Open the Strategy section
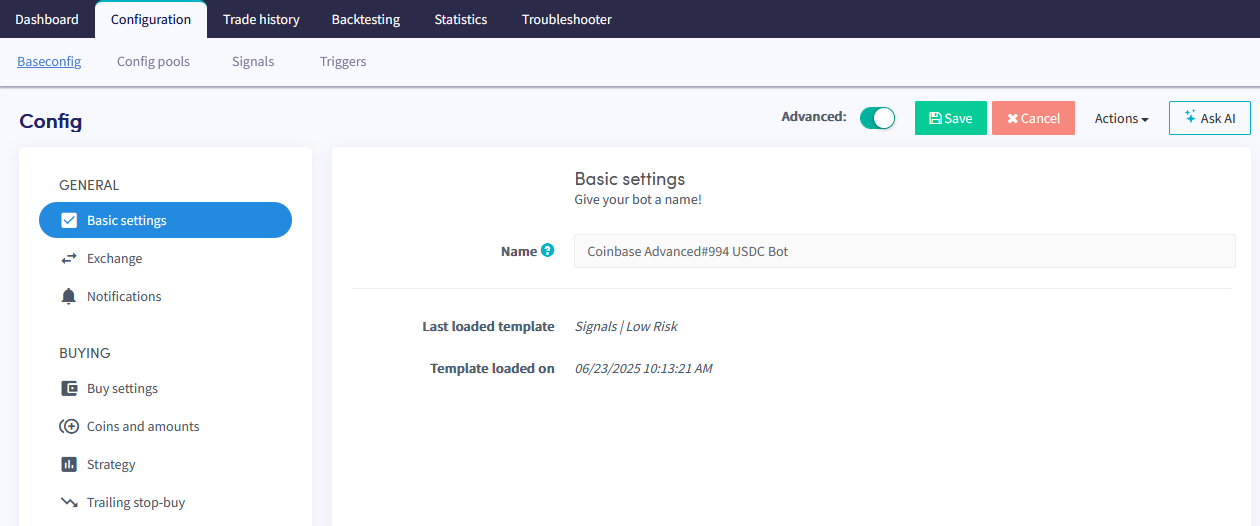This screenshot has width=1260, height=526. click(165, 464)
